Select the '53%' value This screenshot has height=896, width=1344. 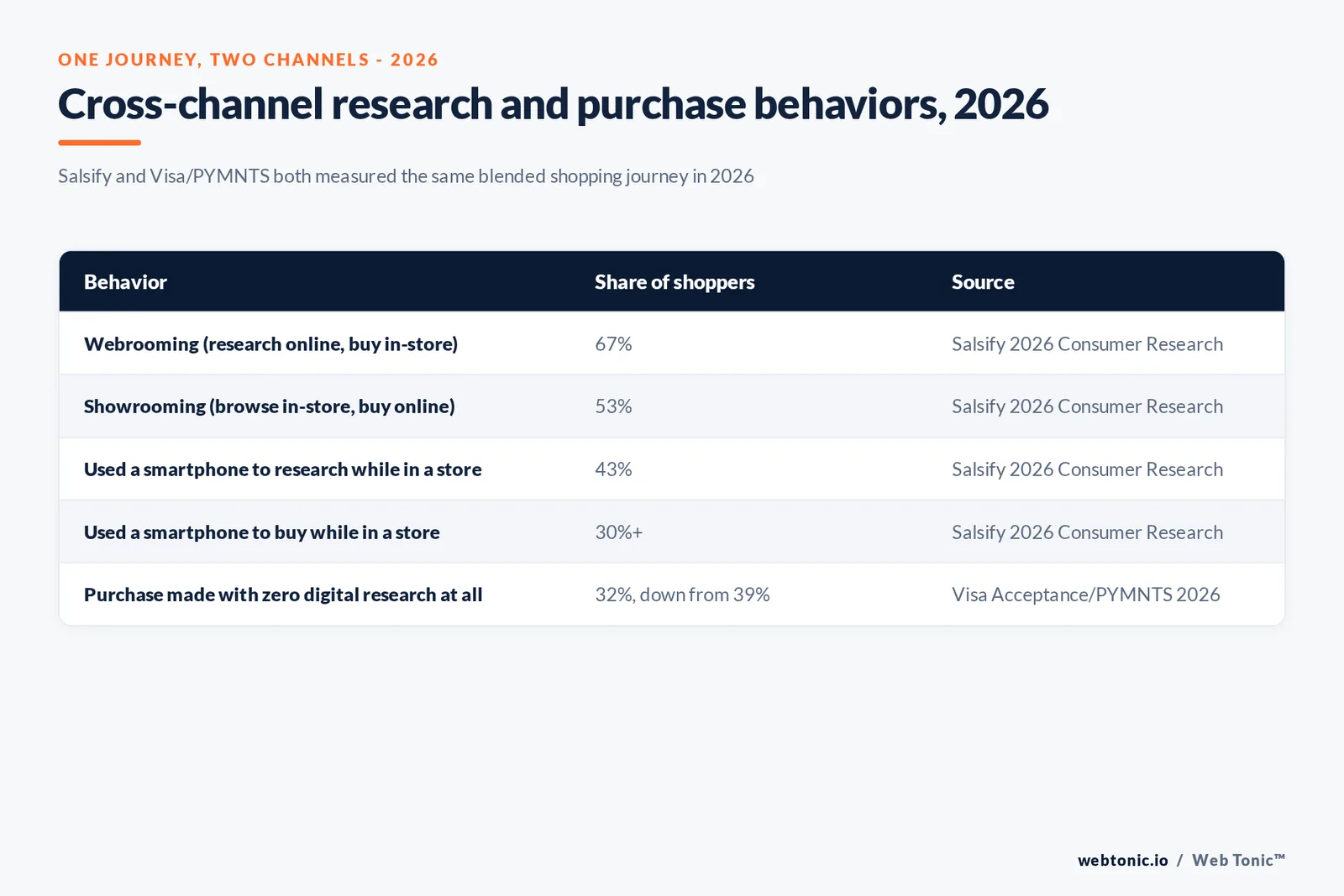[x=613, y=406]
